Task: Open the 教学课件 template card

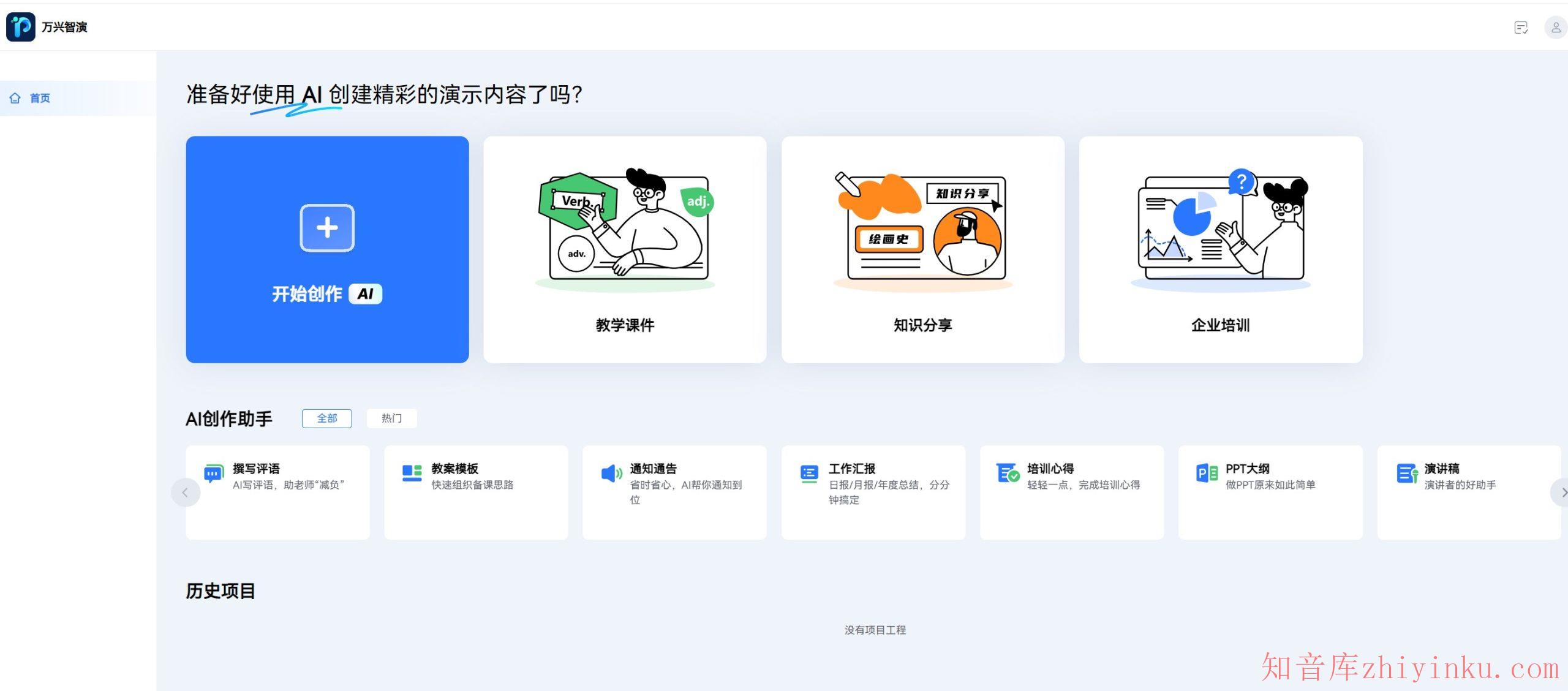Action: 624,250
